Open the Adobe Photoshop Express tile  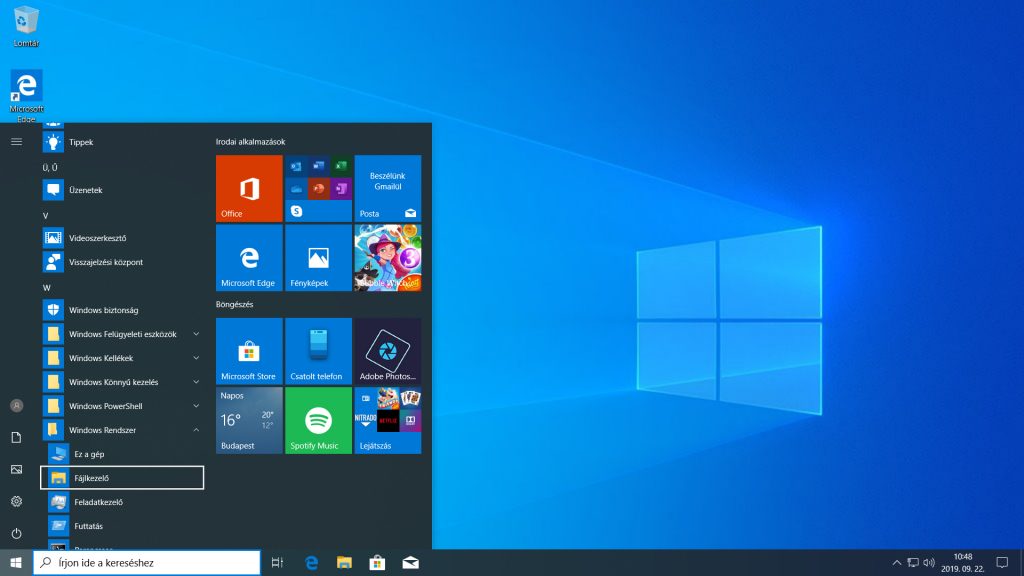click(387, 351)
